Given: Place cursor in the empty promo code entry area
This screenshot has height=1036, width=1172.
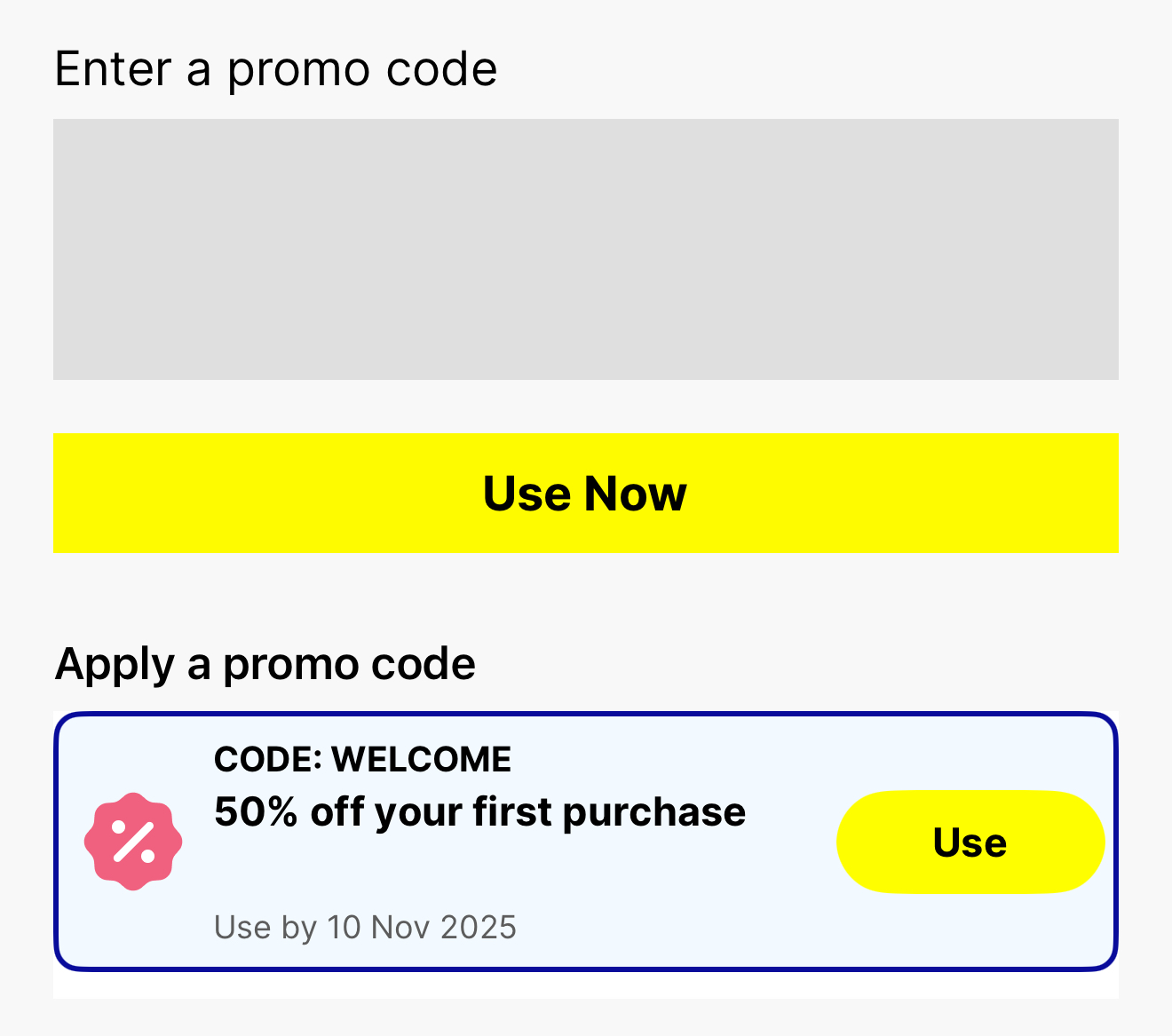Looking at the screenshot, I should click(x=585, y=249).
